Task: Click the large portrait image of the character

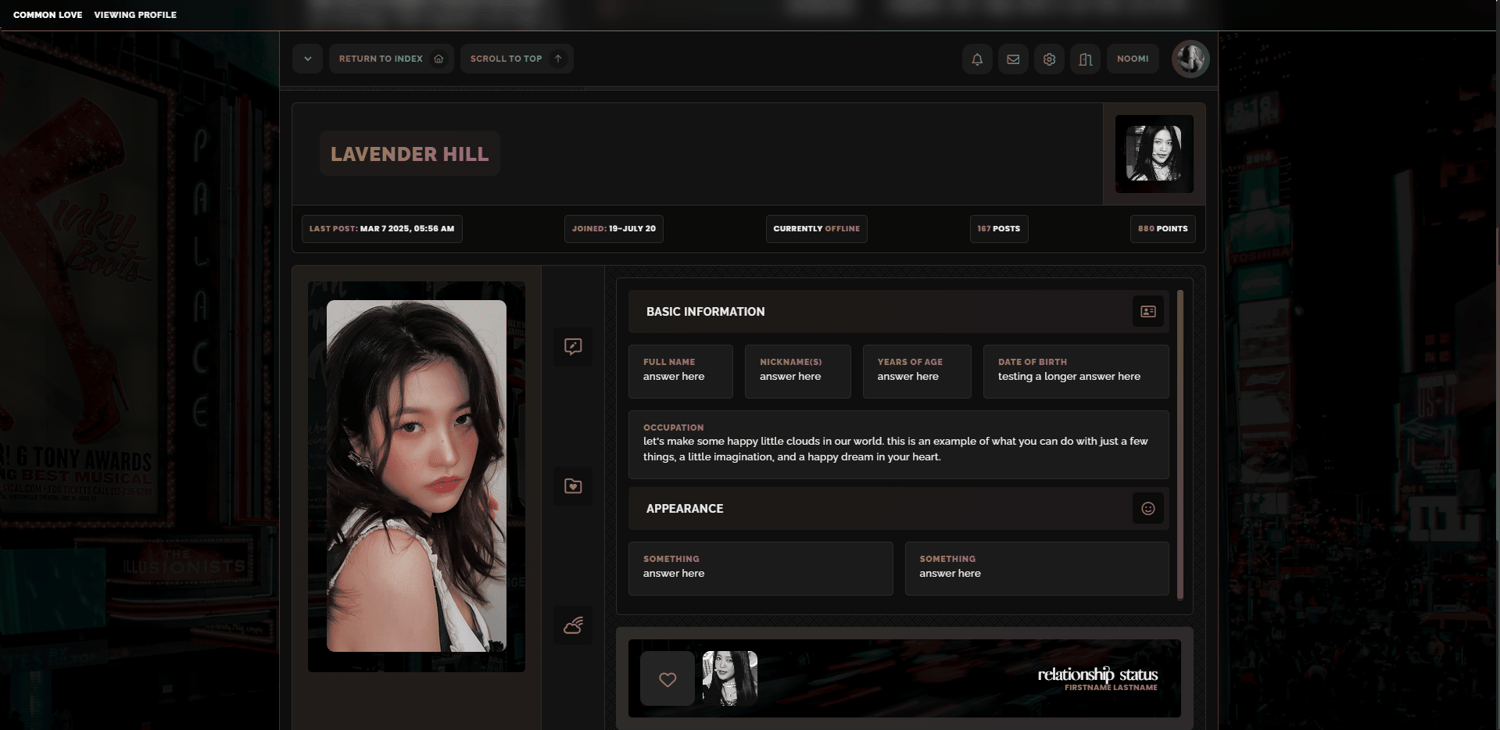Action: (x=416, y=476)
